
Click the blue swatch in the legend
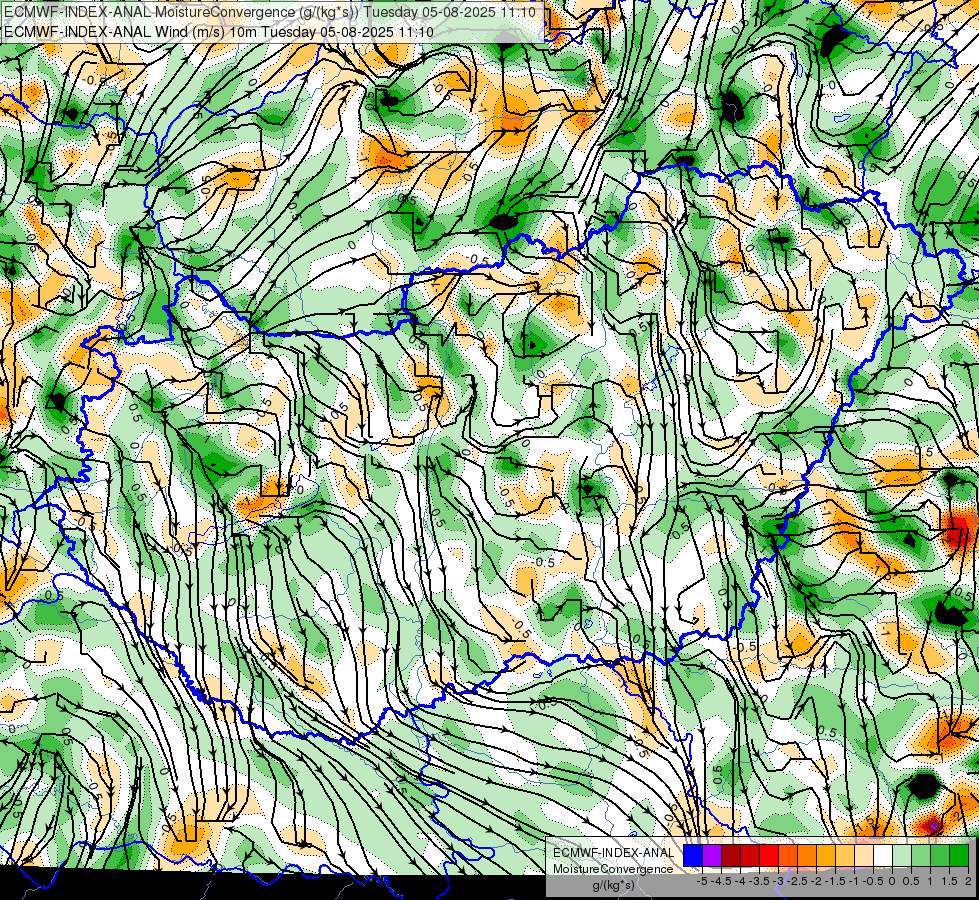[x=693, y=856]
